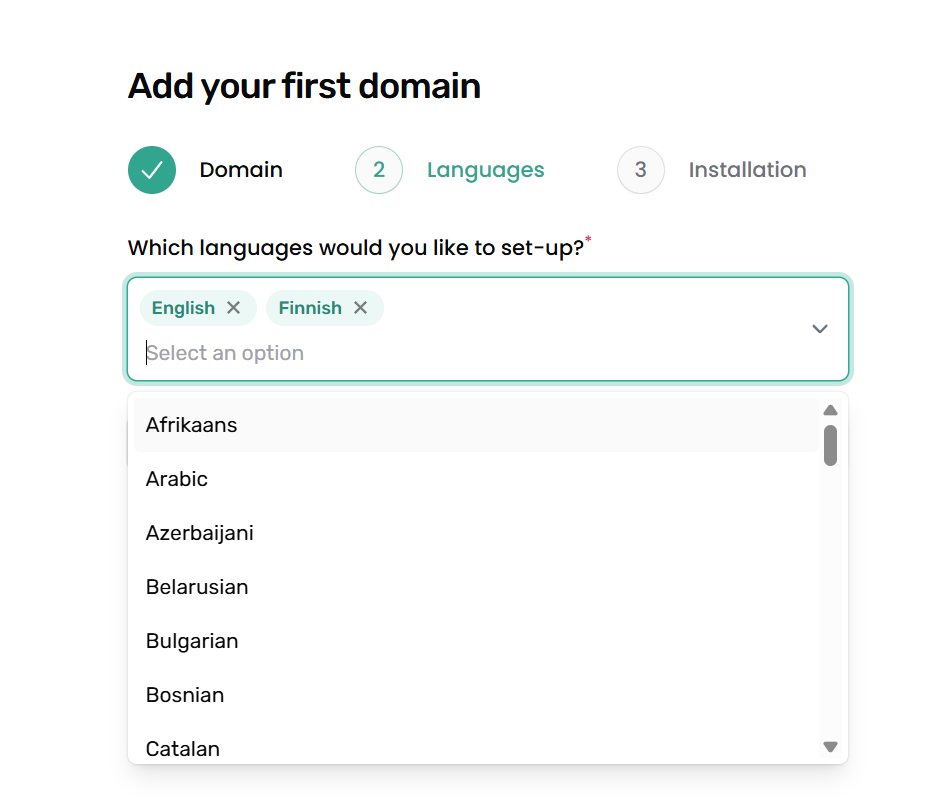Select Afrikaans from the language list

192,425
